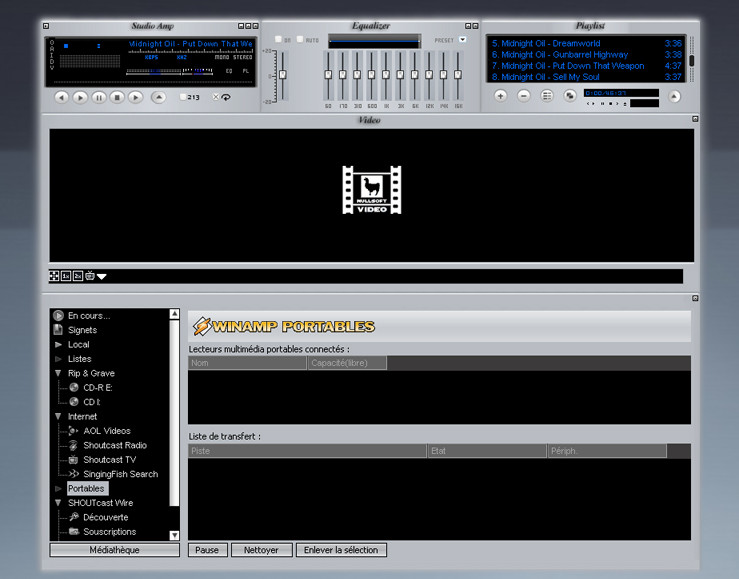Add files with the playlist plus button
739x579 pixels.
pos(501,96)
